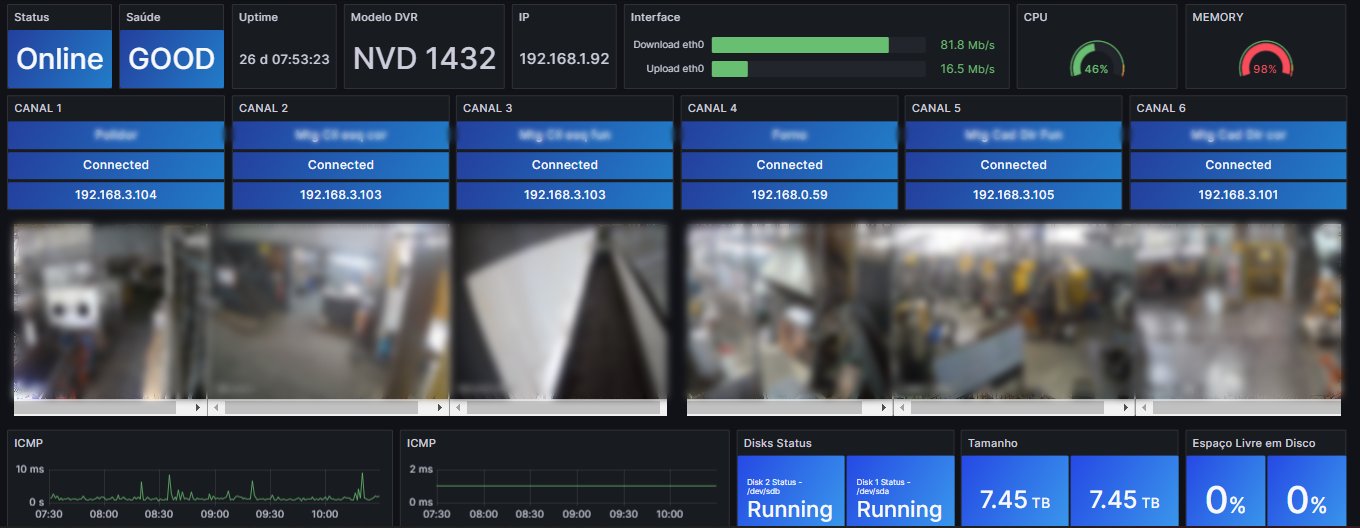Click blurred camera name in CANAL 4
Viewport: 1360px width, 528px height.
789,135
